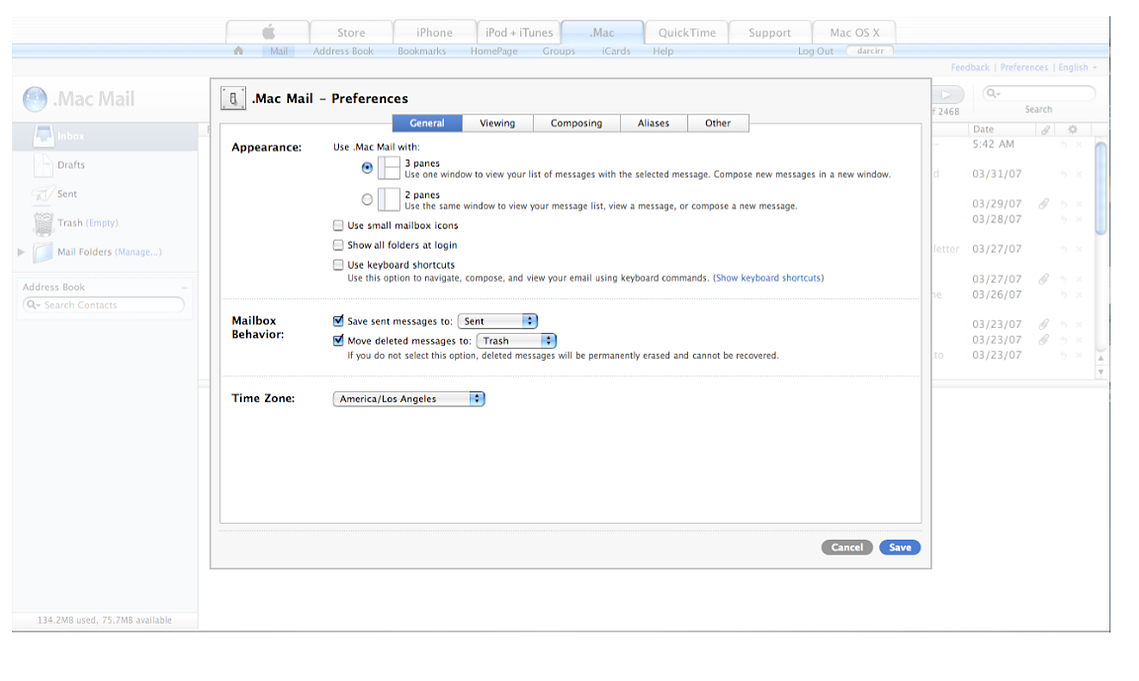Open the Show keyboard shortcuts link
Image resolution: width=1139 pixels, height=681 pixels.
click(x=769, y=278)
